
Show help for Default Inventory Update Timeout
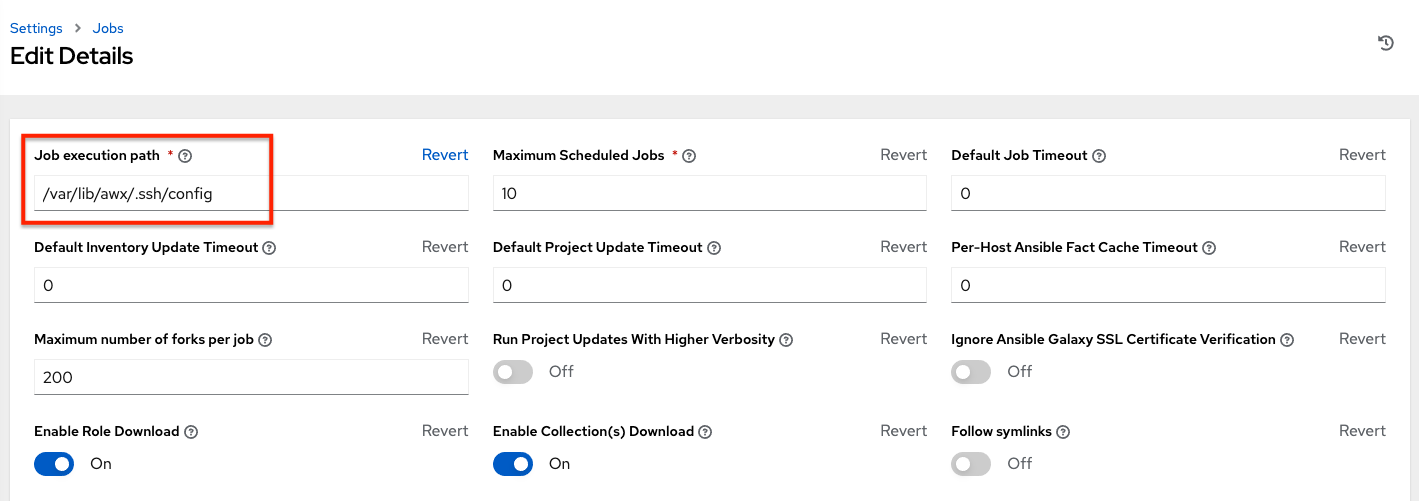click(269, 248)
